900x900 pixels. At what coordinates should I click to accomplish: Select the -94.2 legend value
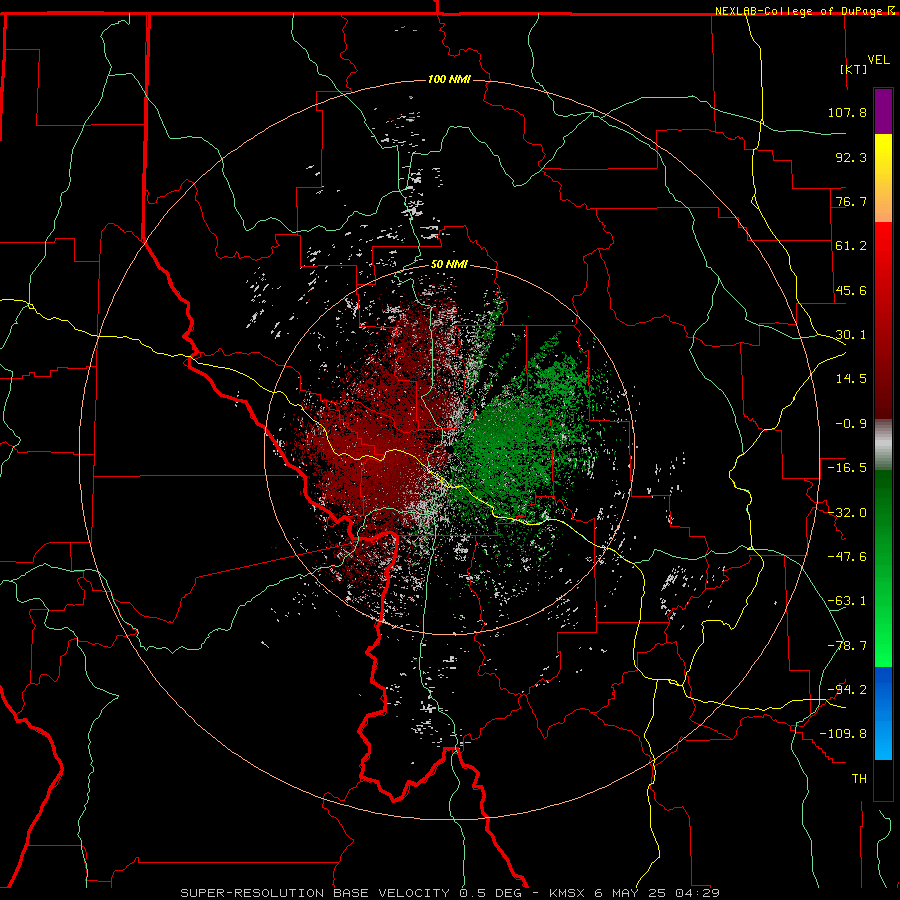pos(847,690)
